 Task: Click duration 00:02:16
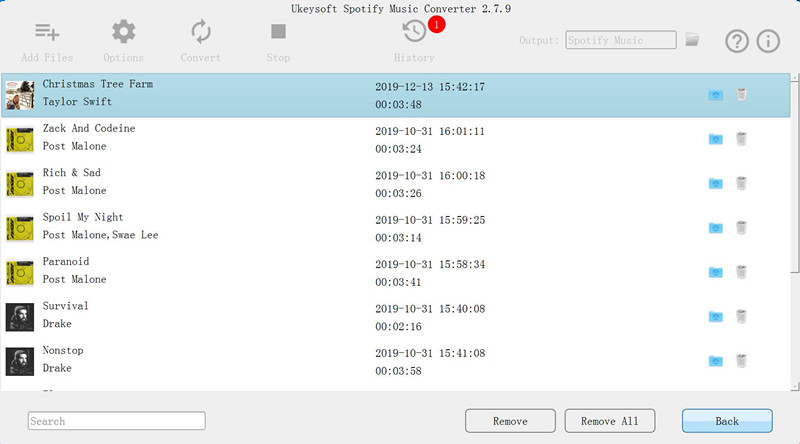398,327
